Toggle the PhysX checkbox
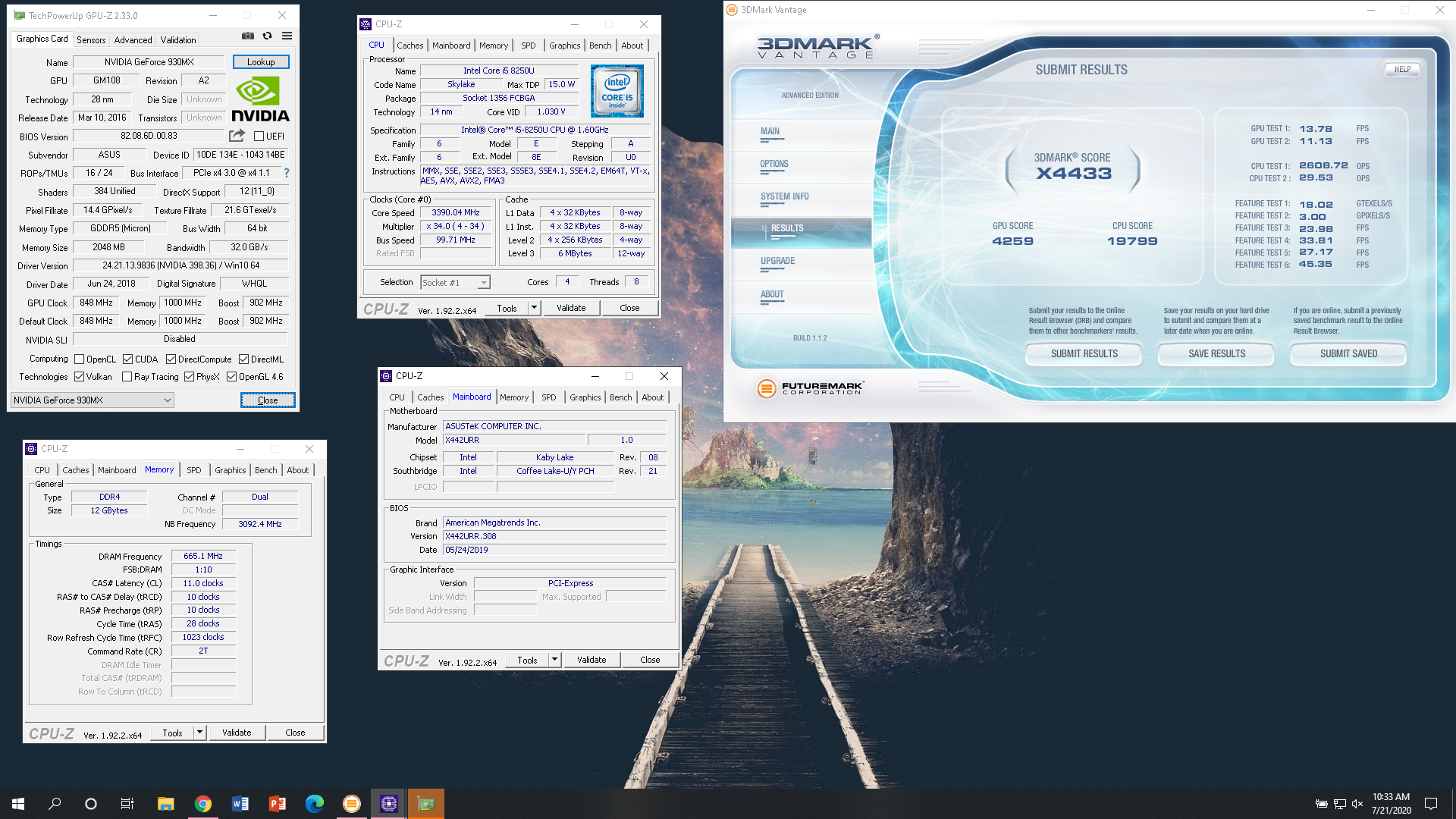The image size is (1456, 819). pos(189,377)
